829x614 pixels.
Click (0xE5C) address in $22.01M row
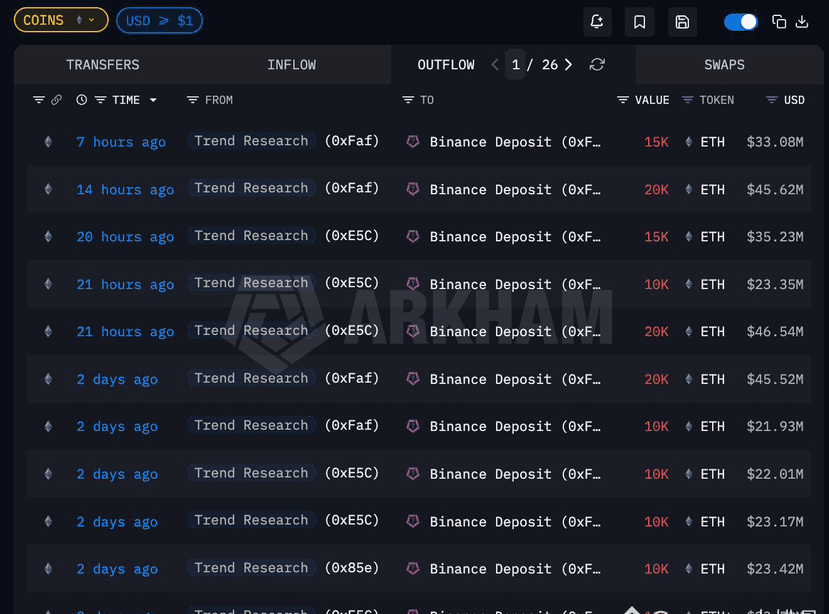pyautogui.click(x=352, y=473)
